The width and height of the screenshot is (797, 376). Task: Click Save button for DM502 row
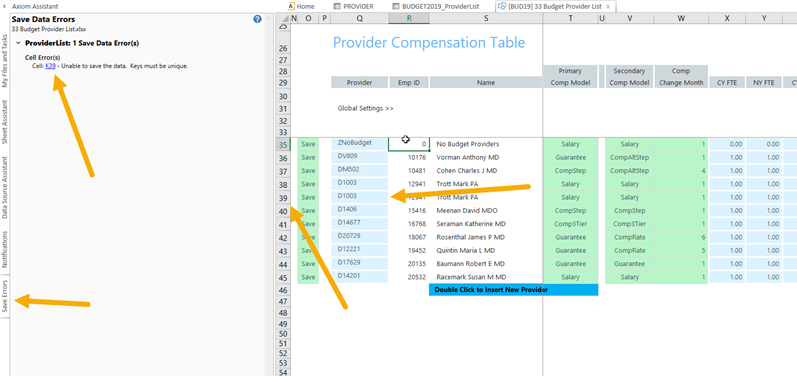tap(308, 171)
